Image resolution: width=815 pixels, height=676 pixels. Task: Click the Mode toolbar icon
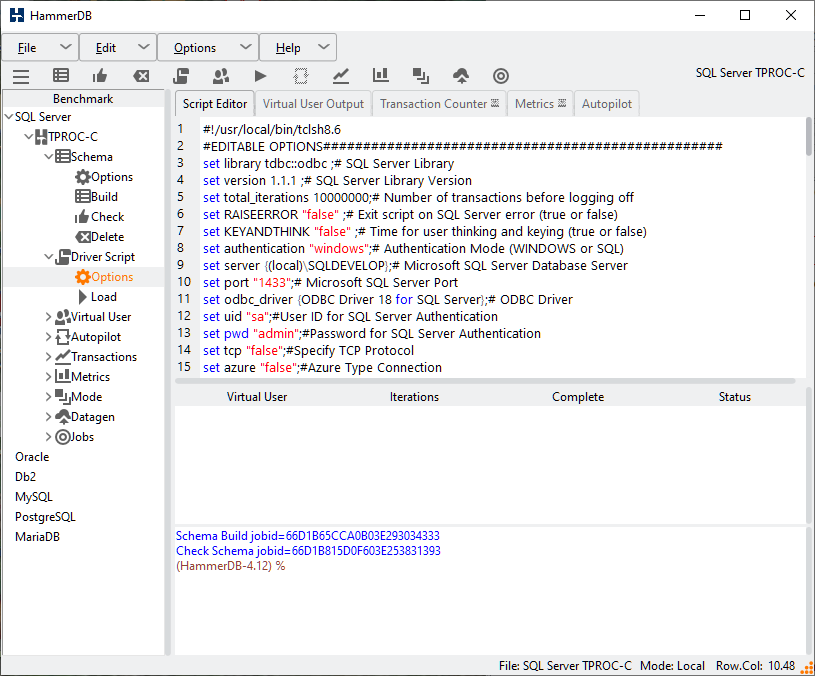[x=420, y=76]
